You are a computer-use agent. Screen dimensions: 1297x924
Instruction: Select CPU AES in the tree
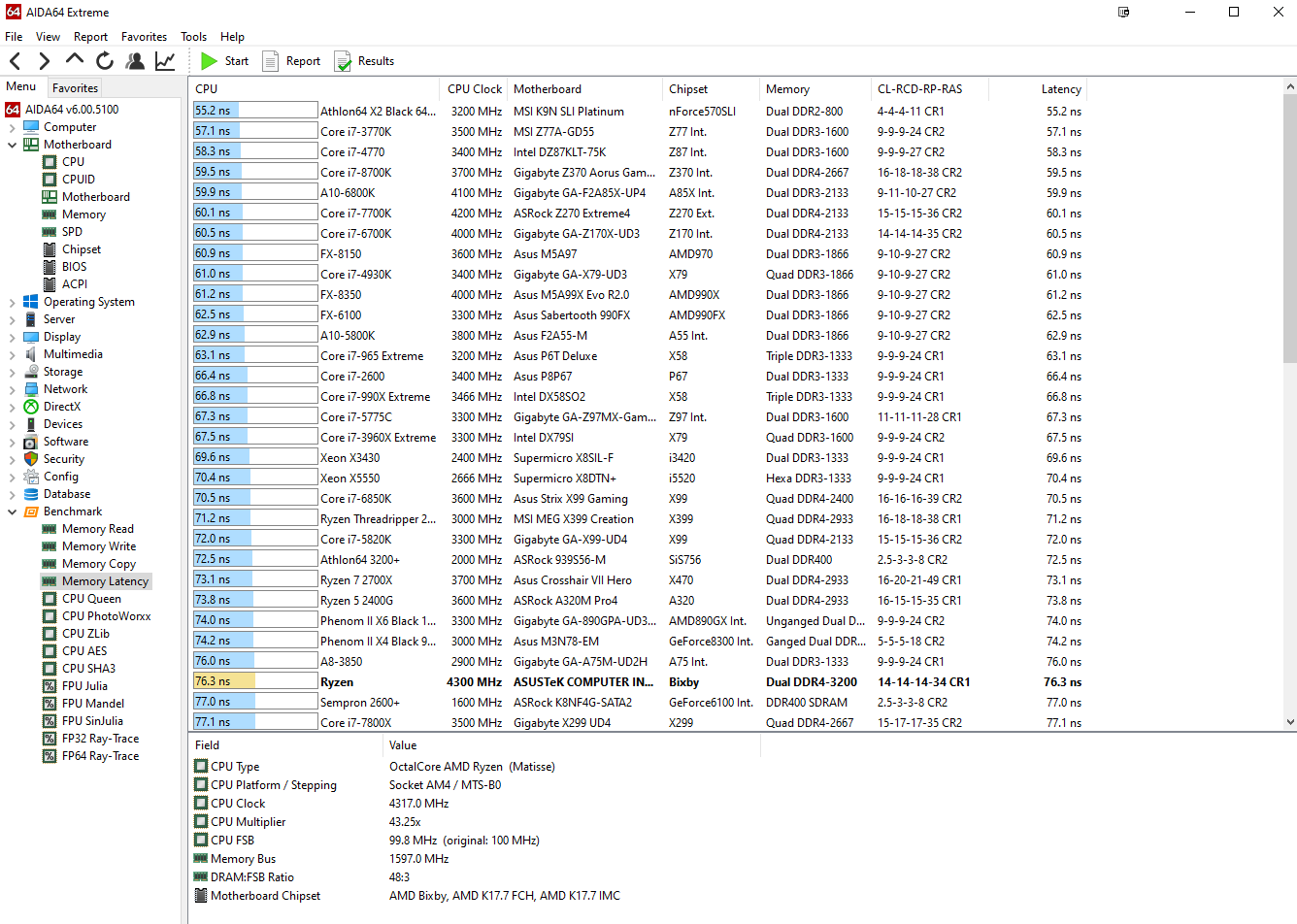pyautogui.click(x=84, y=651)
